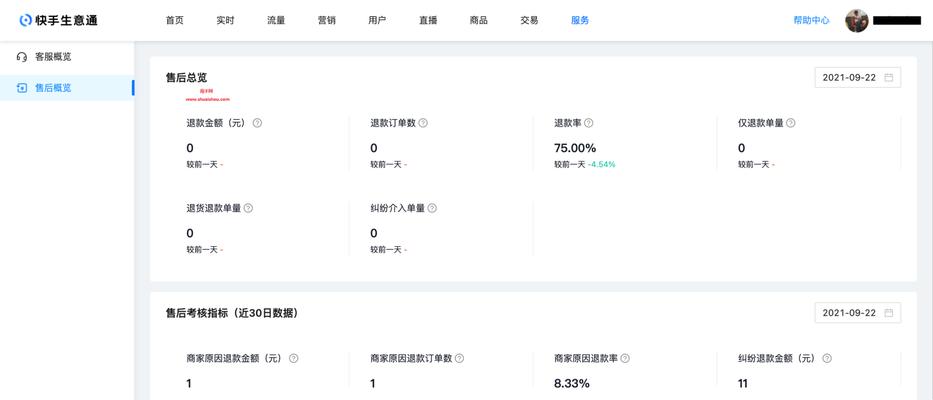Select 售后概览 in the sidebar
Screen dimensions: 933x400
pos(67,88)
